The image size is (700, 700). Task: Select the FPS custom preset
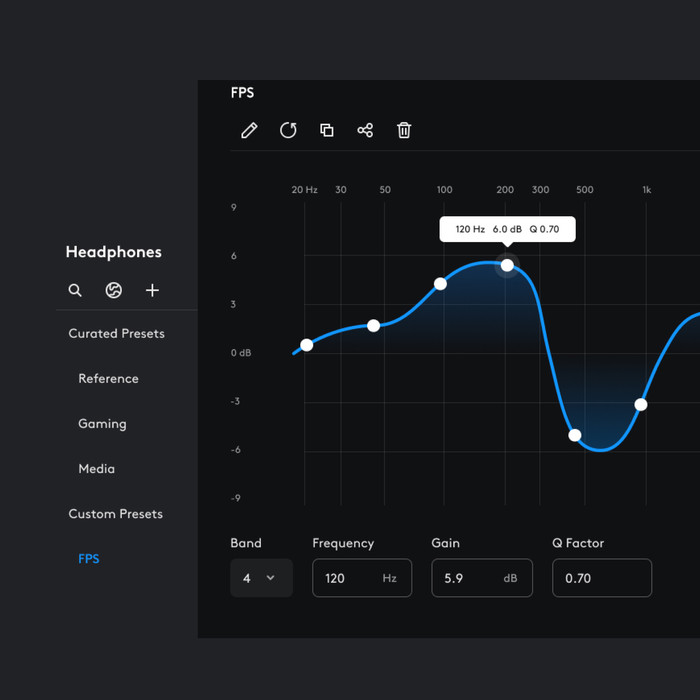click(89, 558)
